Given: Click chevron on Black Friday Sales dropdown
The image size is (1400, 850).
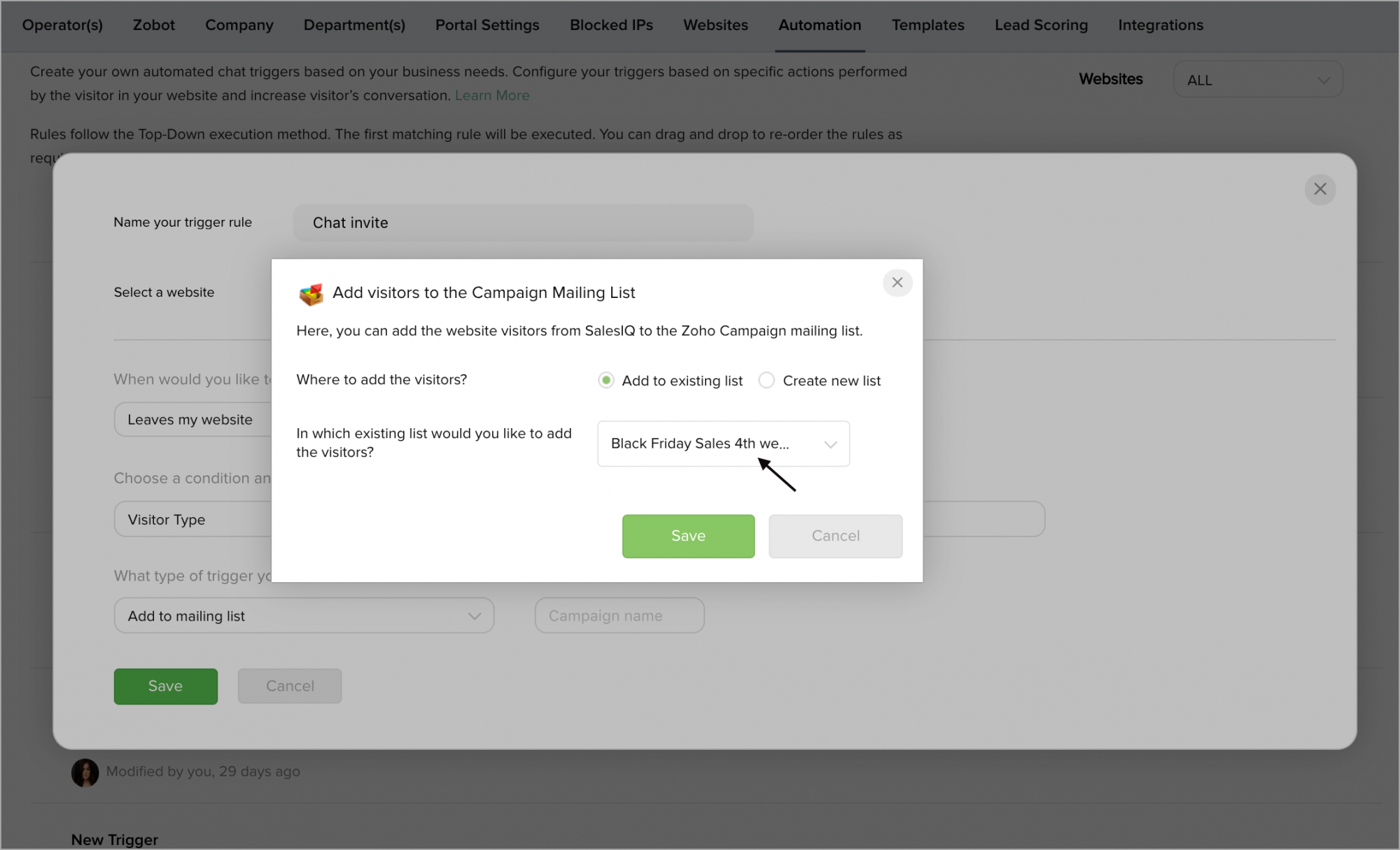Looking at the screenshot, I should [830, 444].
